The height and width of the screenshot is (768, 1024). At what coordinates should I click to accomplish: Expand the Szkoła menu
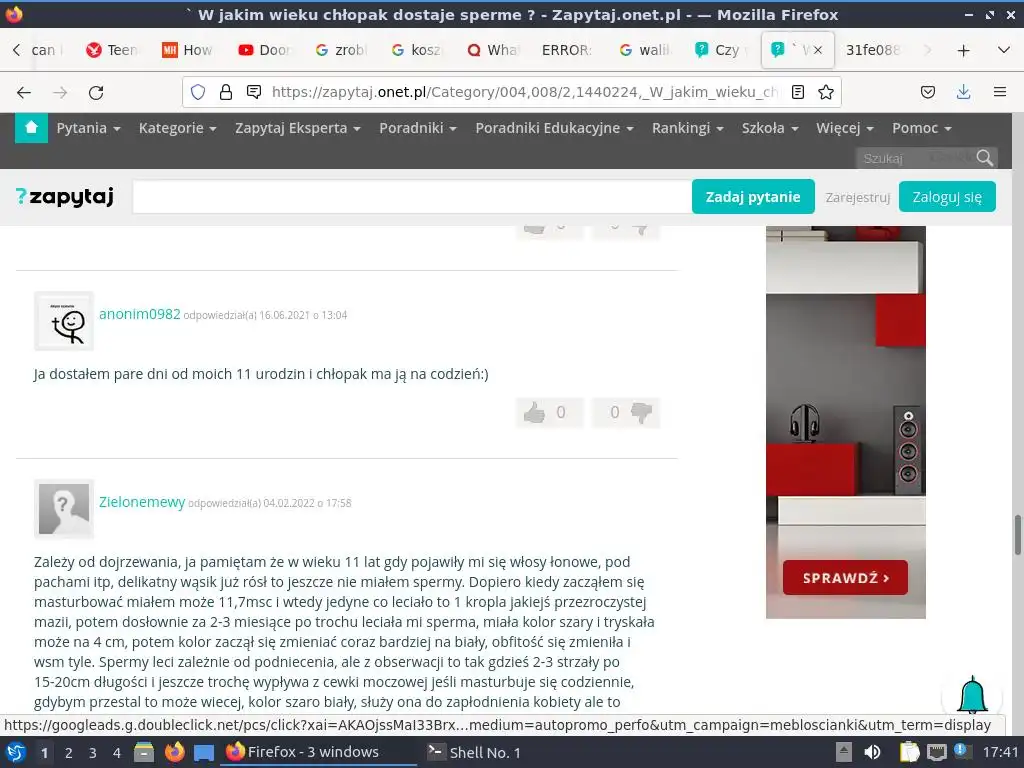pos(770,128)
